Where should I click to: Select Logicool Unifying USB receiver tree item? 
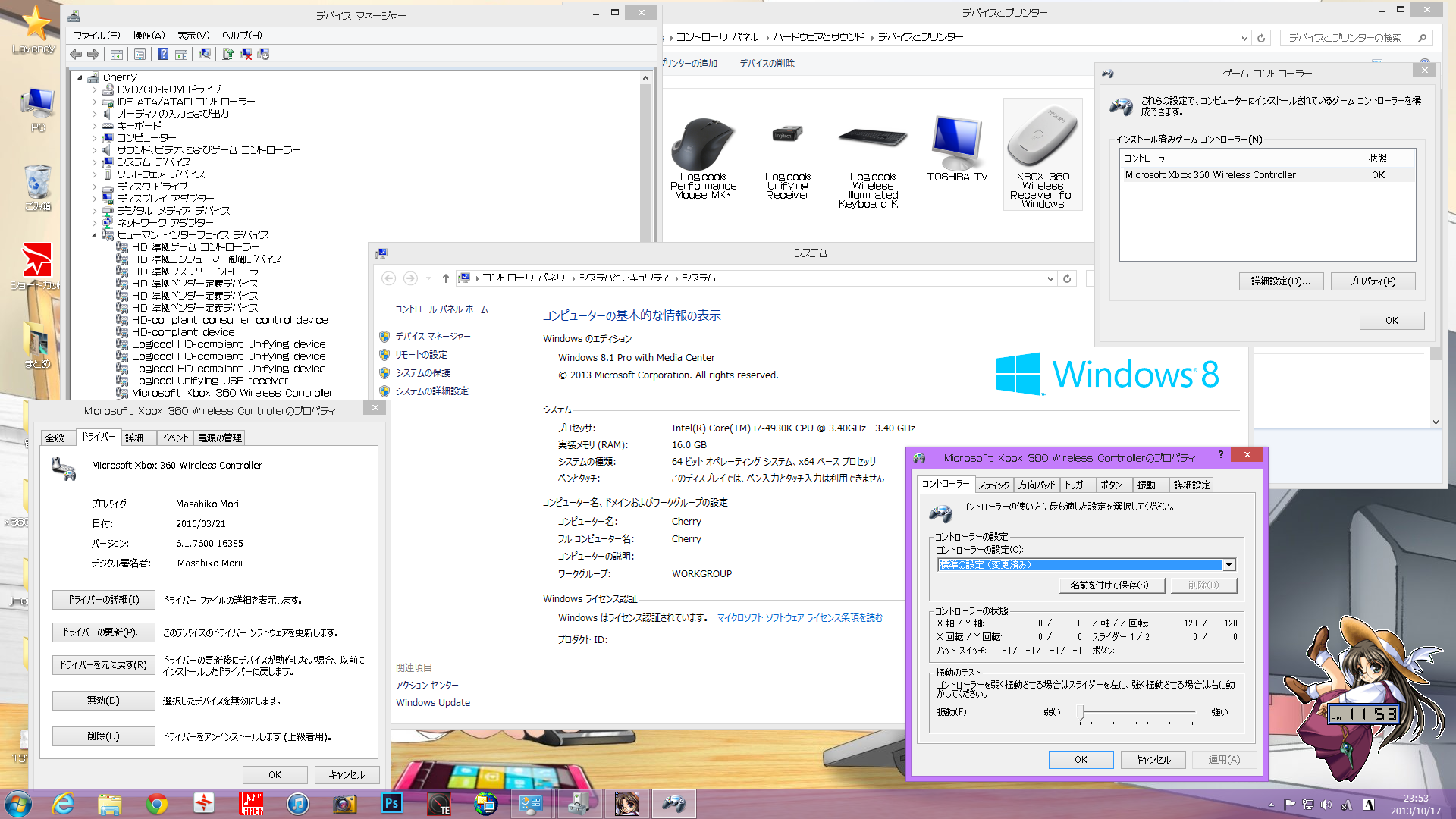(210, 381)
